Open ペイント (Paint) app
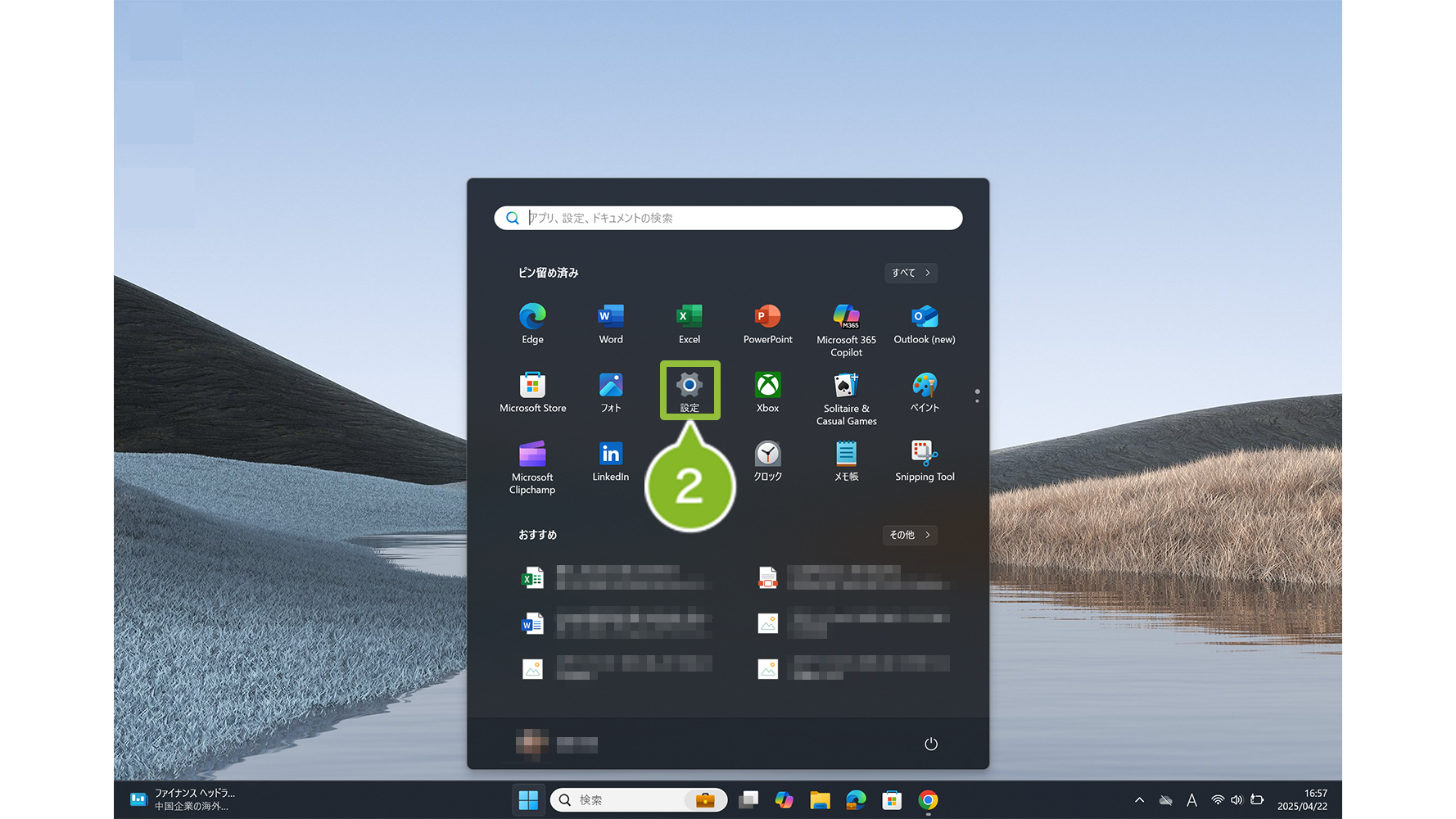Viewport: 1456px width, 819px height. [925, 392]
